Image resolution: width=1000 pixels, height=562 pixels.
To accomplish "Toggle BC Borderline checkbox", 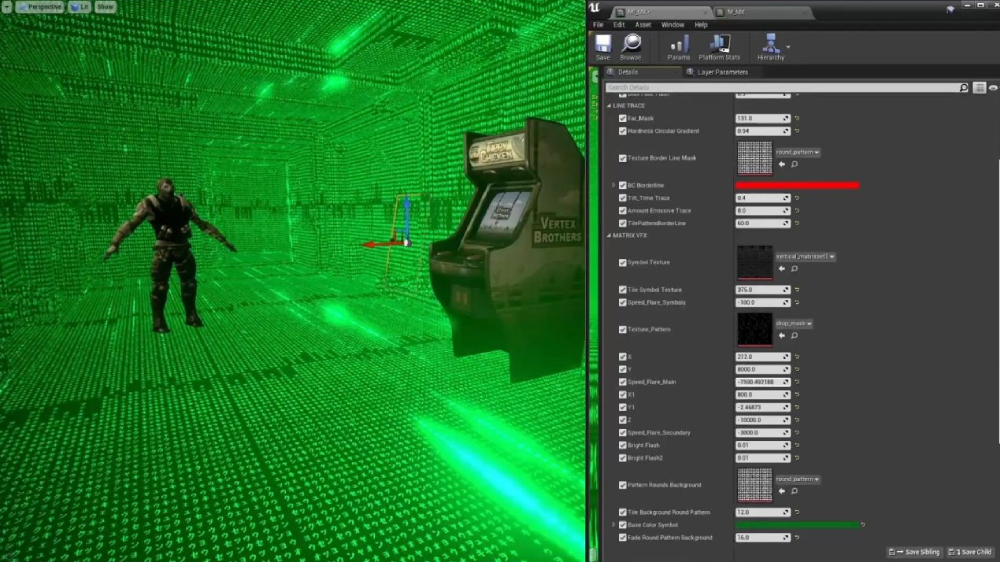I will [622, 186].
